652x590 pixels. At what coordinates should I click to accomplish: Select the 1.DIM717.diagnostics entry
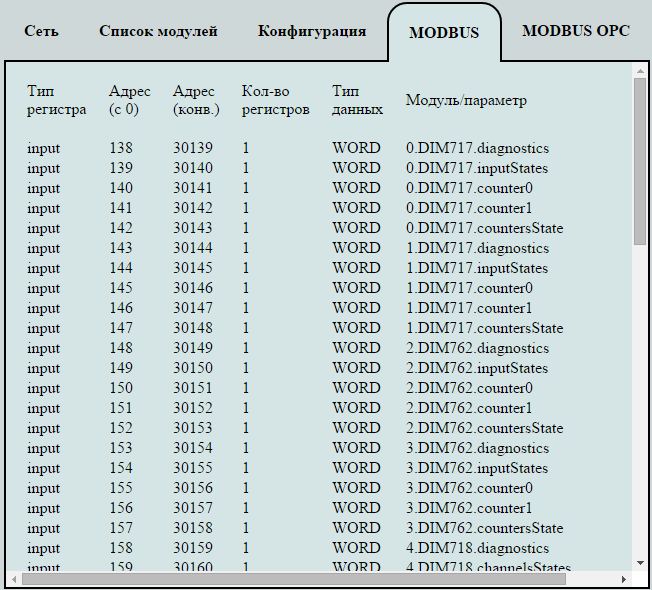pyautogui.click(x=477, y=248)
